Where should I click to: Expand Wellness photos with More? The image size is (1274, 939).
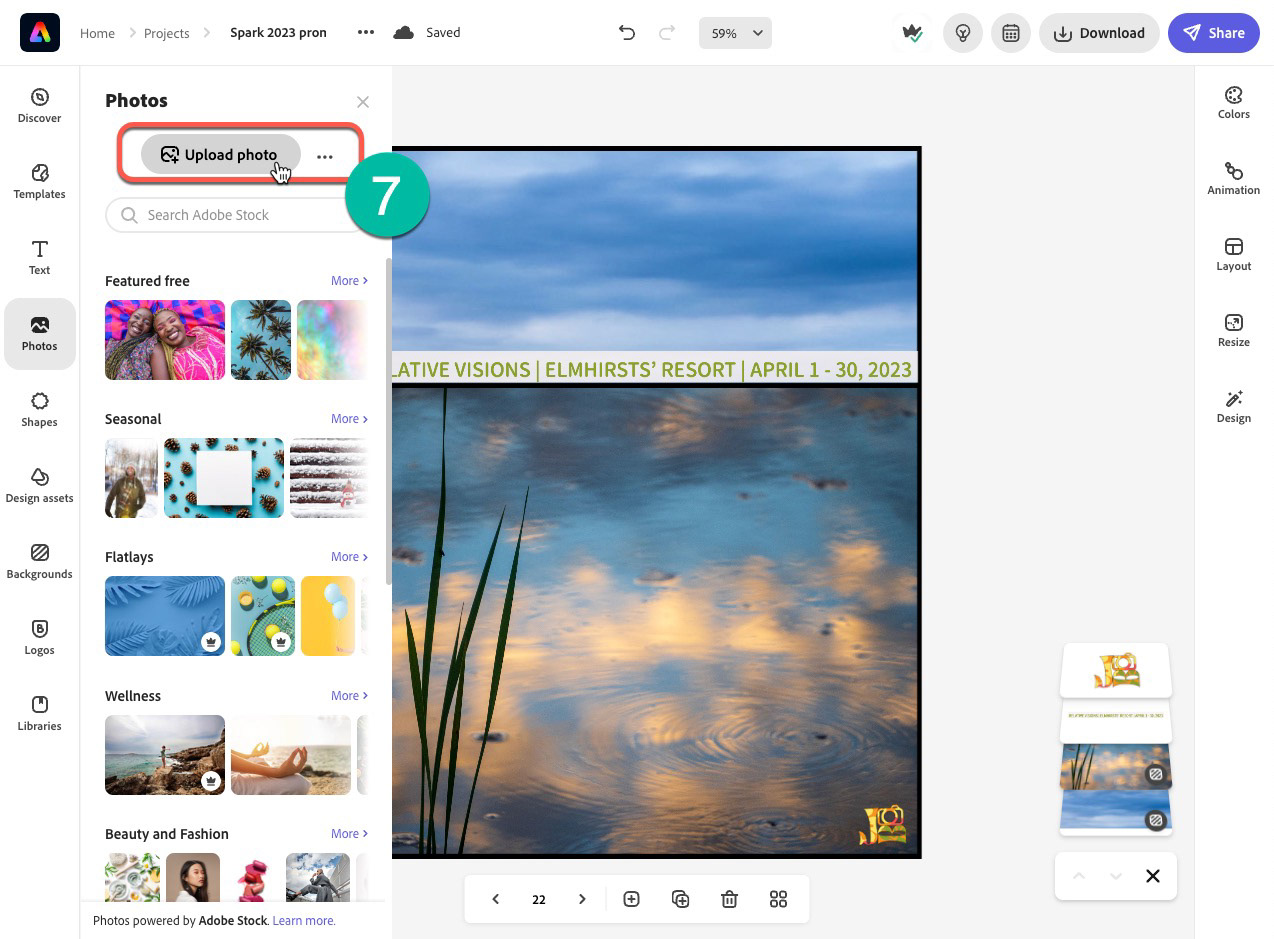[x=349, y=696]
